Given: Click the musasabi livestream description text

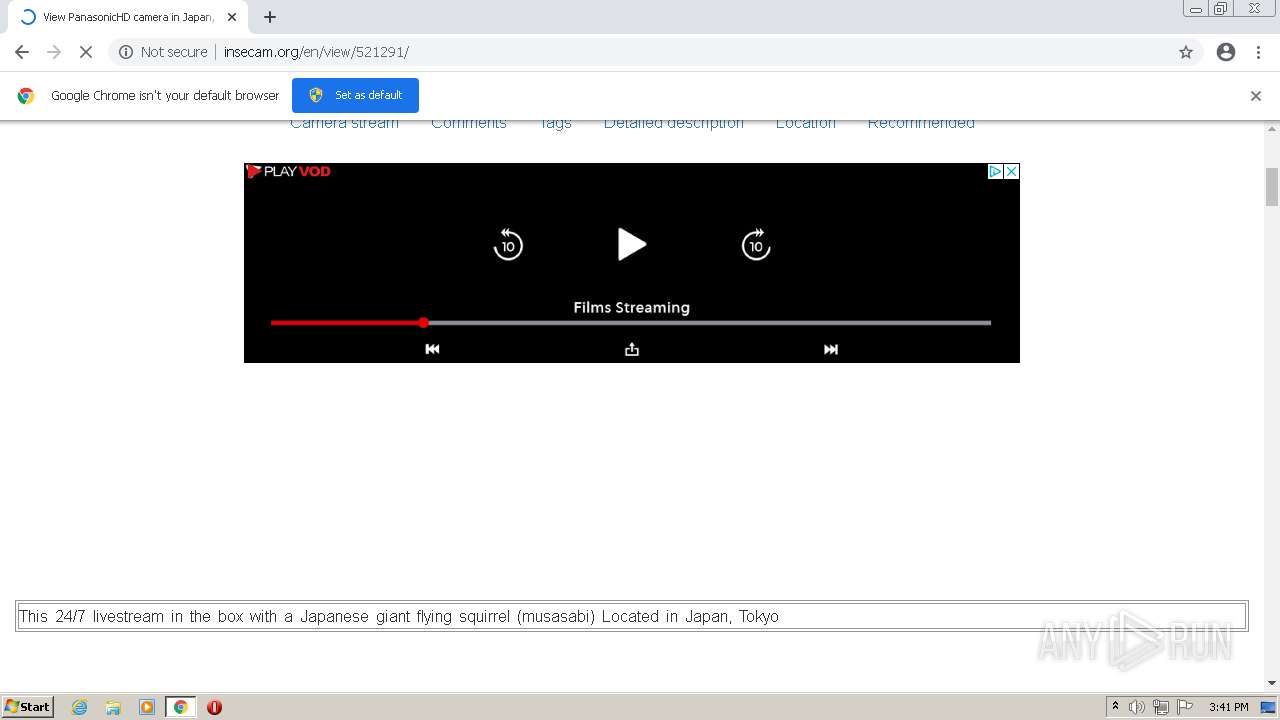Looking at the screenshot, I should tap(399, 616).
